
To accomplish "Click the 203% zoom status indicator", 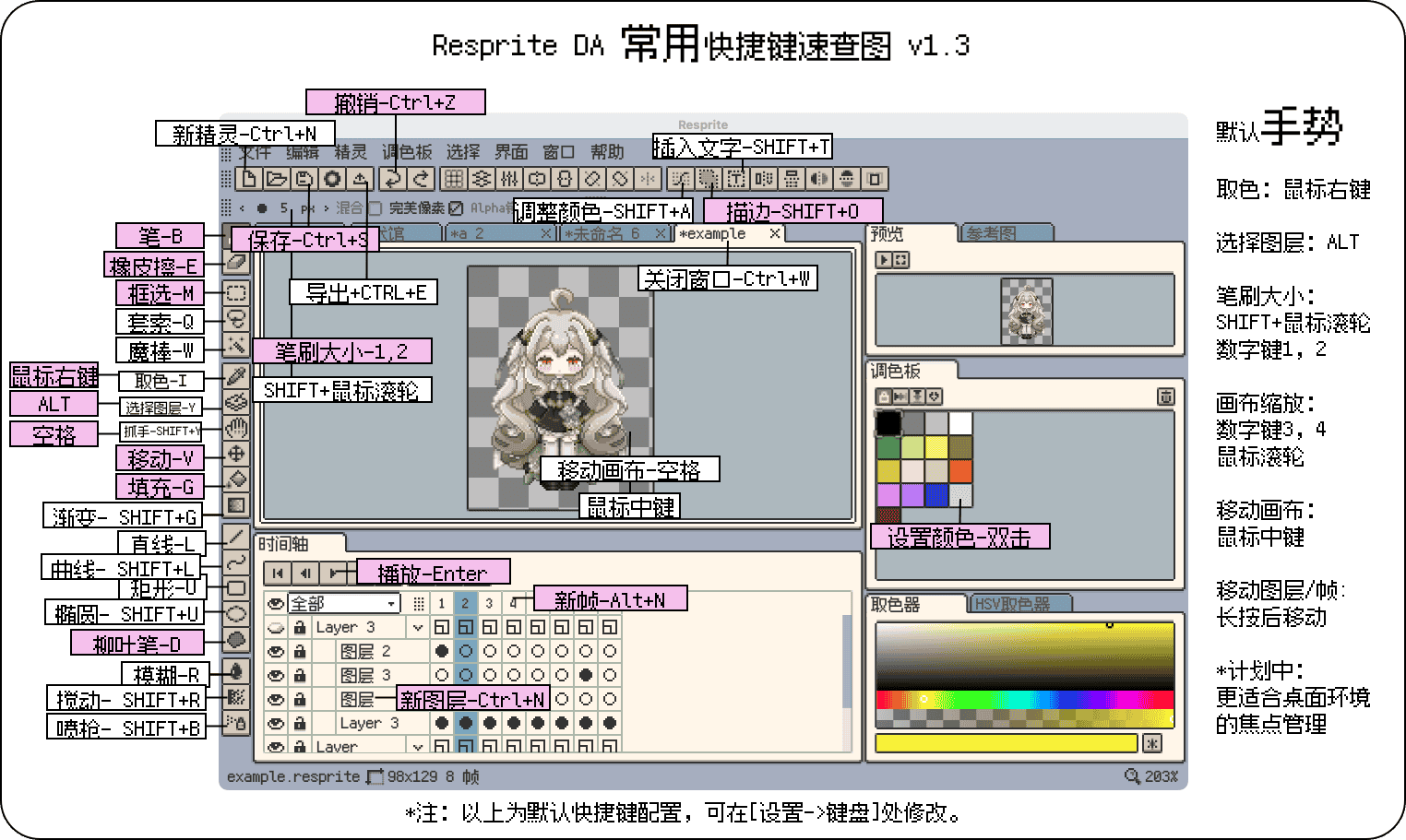I will 1151,776.
